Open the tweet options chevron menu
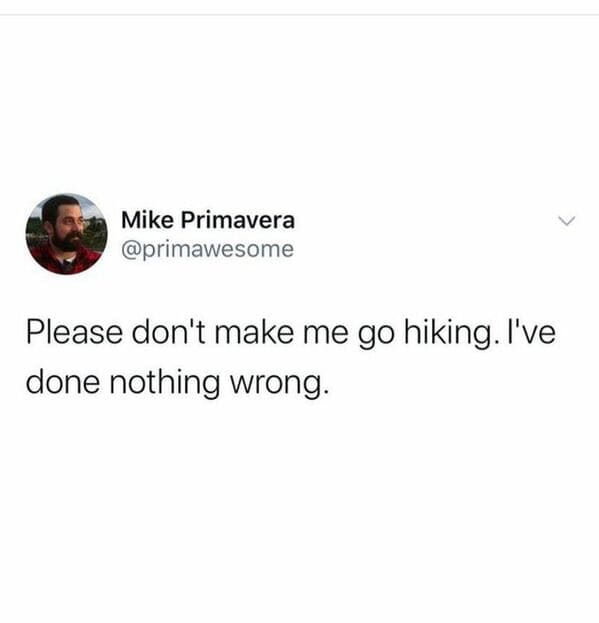Viewport: 599px width, 623px height. tap(566, 221)
